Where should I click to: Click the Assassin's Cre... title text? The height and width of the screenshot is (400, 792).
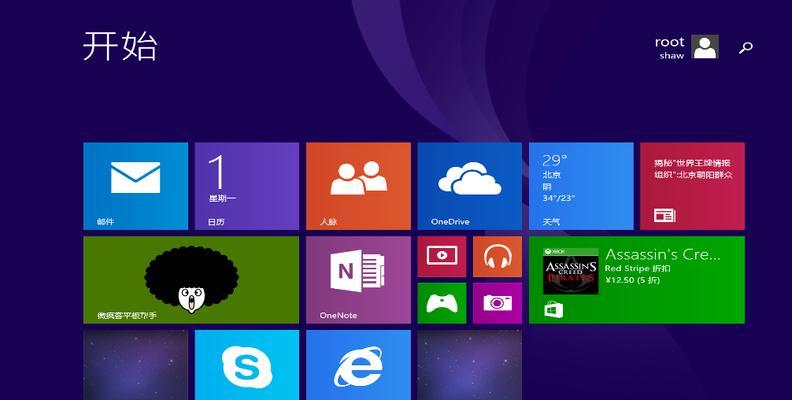663,254
